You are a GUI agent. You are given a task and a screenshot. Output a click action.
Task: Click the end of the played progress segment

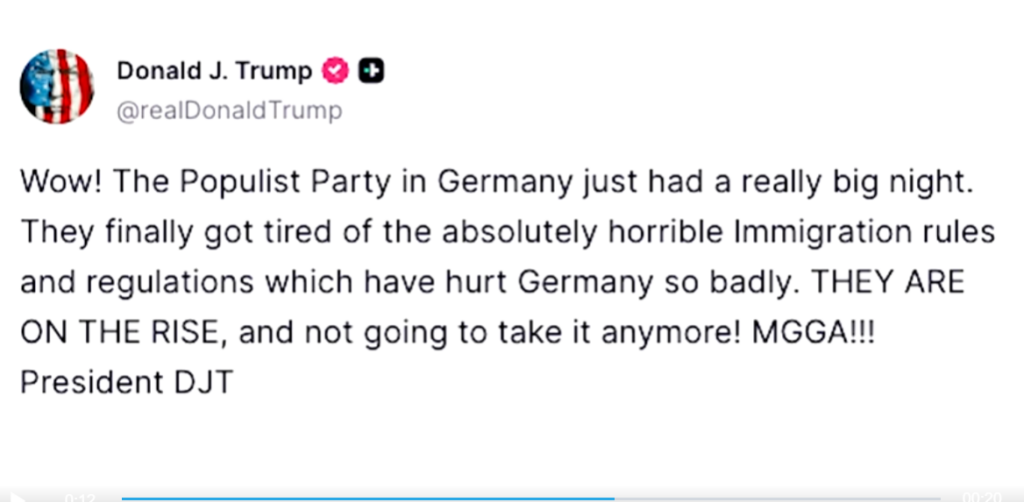(613, 499)
